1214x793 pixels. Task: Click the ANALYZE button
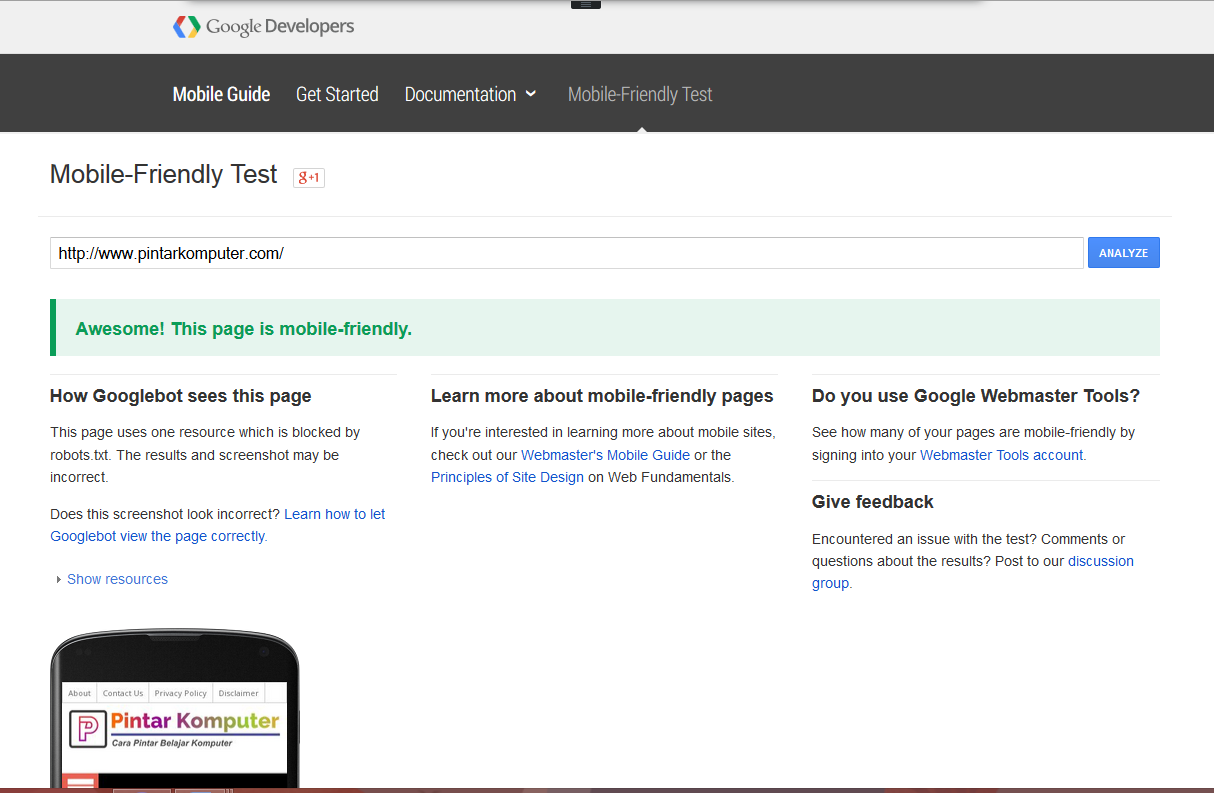click(1124, 253)
